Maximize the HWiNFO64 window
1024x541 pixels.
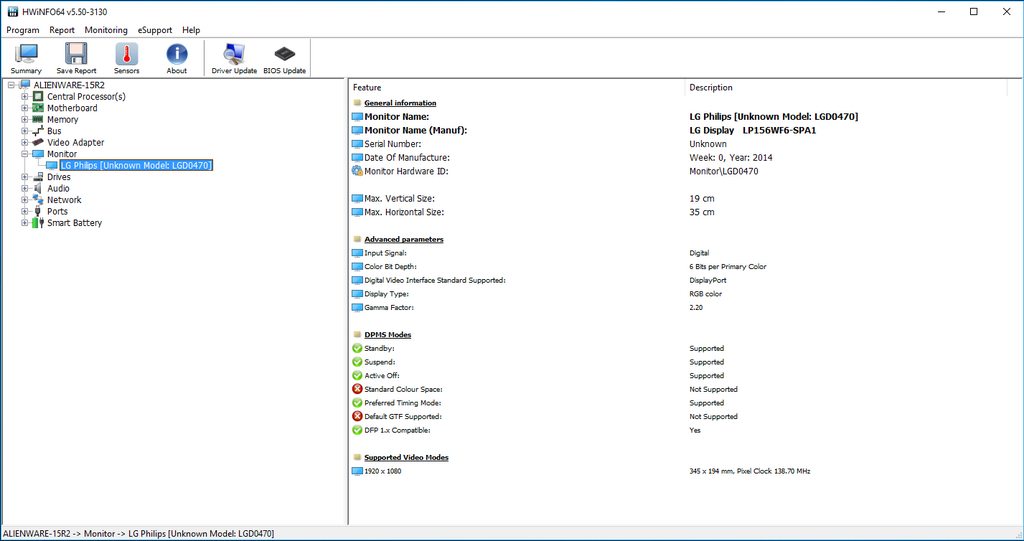974,12
